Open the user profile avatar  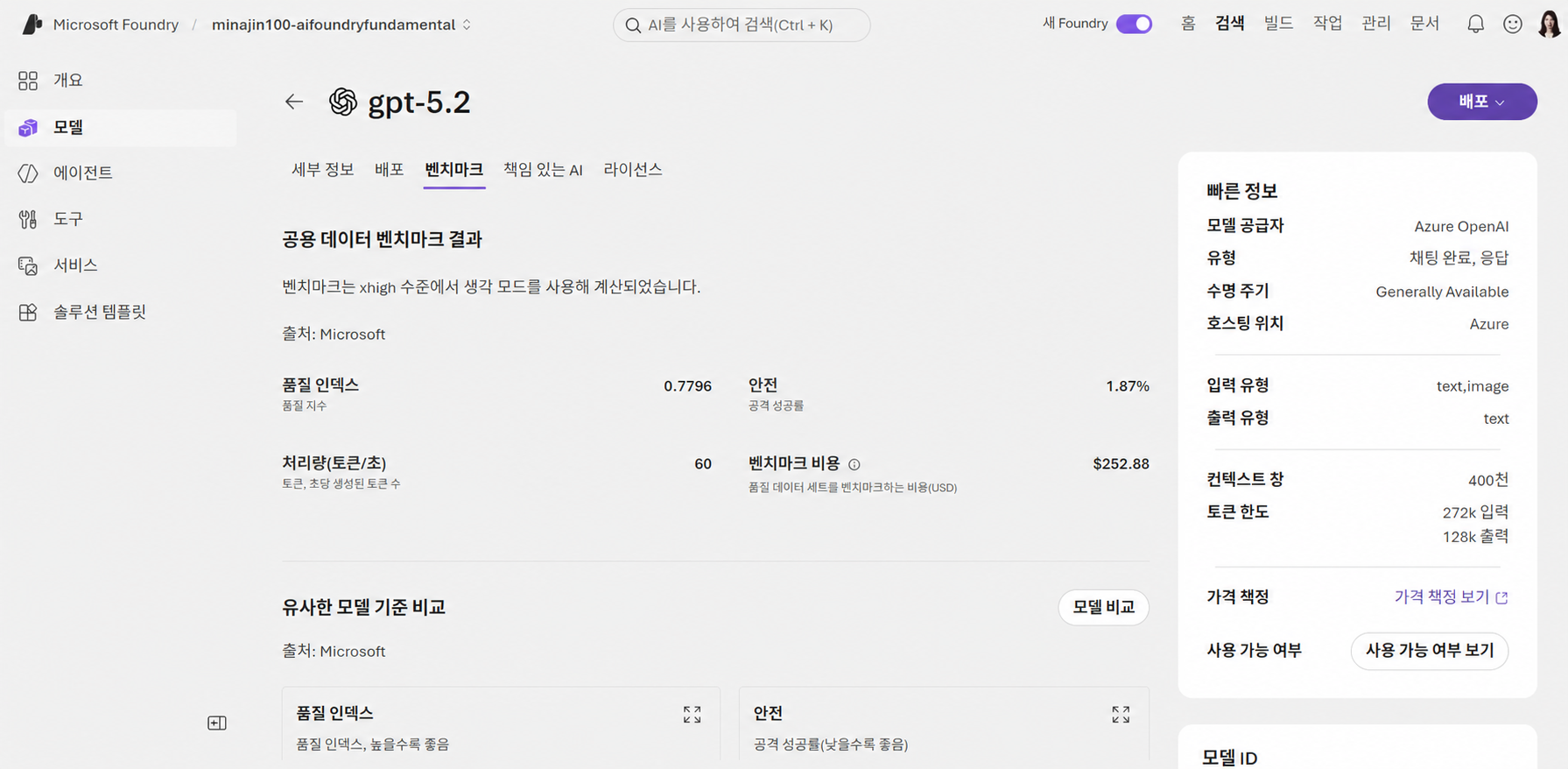coord(1549,24)
